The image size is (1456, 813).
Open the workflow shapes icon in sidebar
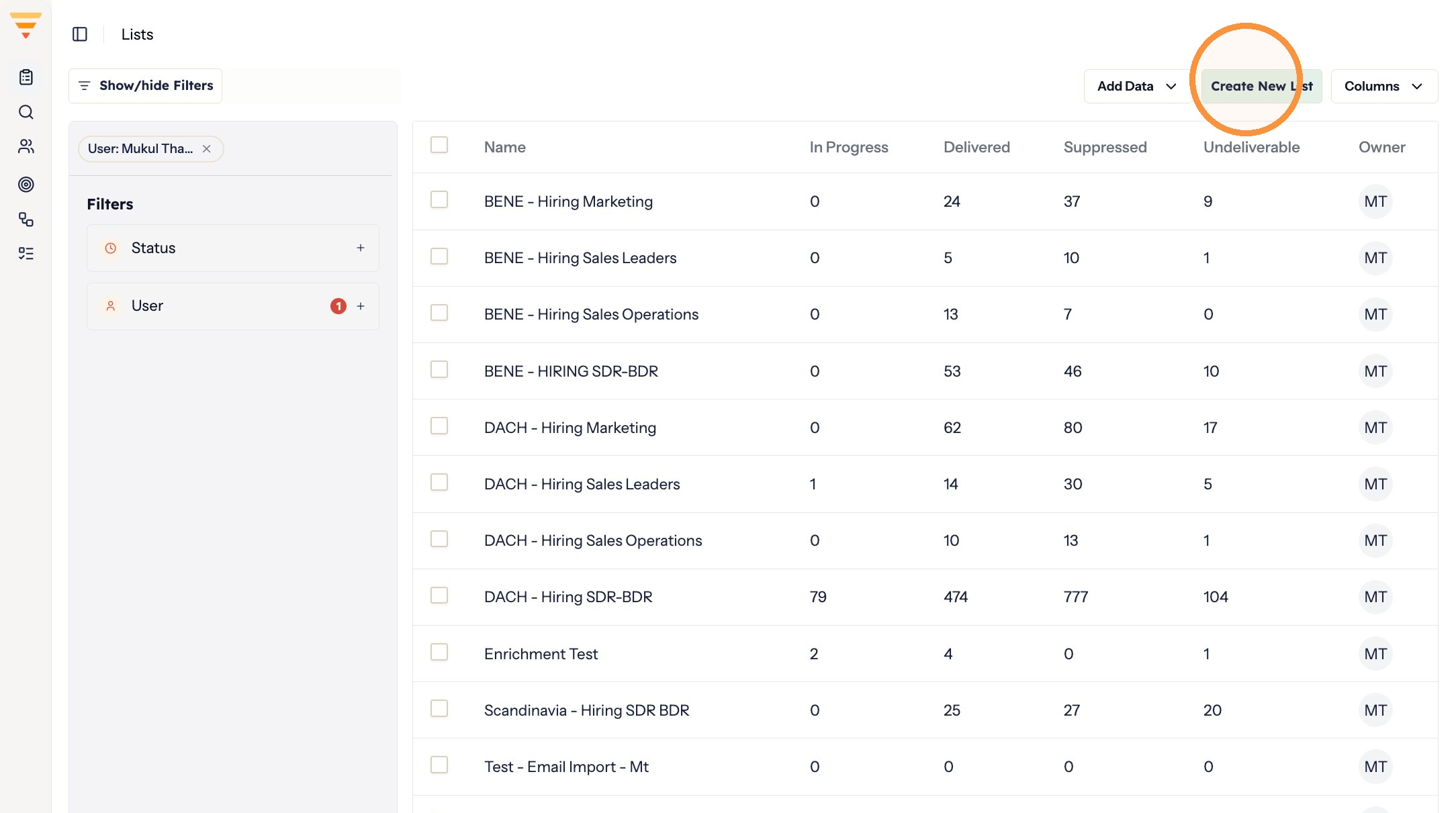[26, 220]
